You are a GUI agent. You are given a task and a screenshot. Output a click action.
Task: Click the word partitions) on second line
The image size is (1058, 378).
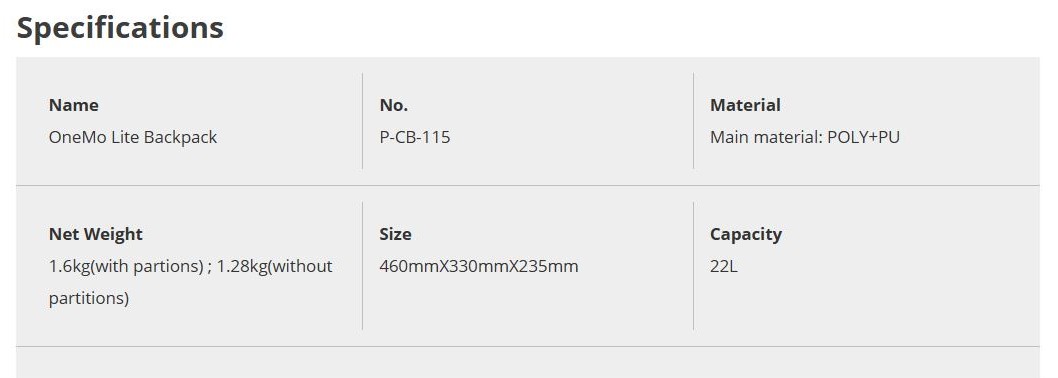pyautogui.click(x=88, y=298)
